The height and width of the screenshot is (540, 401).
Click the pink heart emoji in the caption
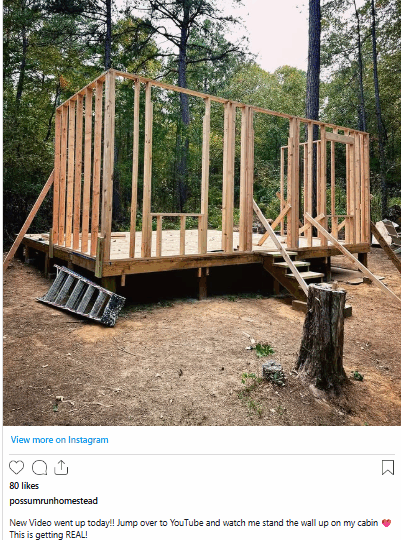387,523
